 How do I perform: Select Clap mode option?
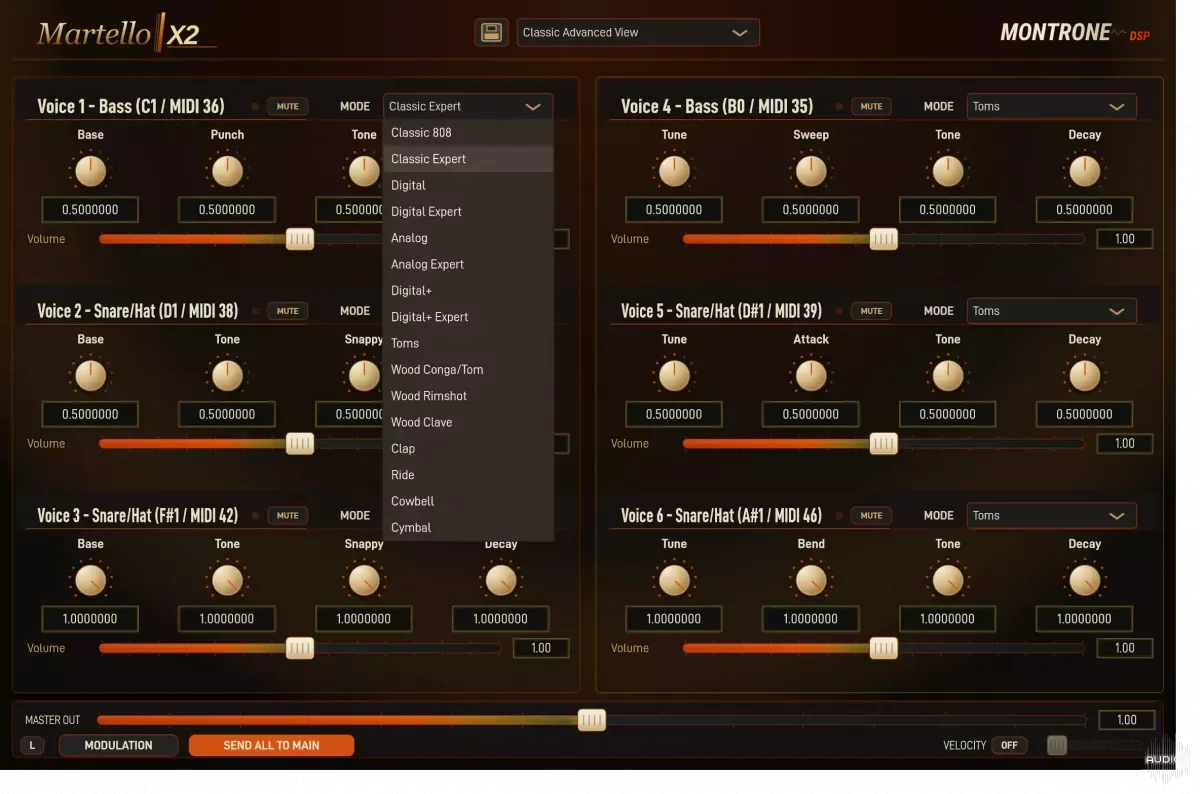468,448
